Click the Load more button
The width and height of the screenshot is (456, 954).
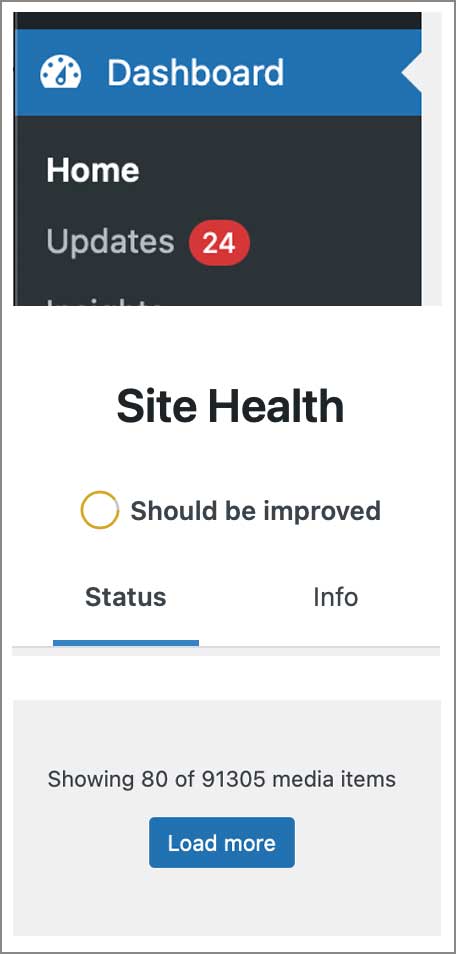[x=222, y=843]
